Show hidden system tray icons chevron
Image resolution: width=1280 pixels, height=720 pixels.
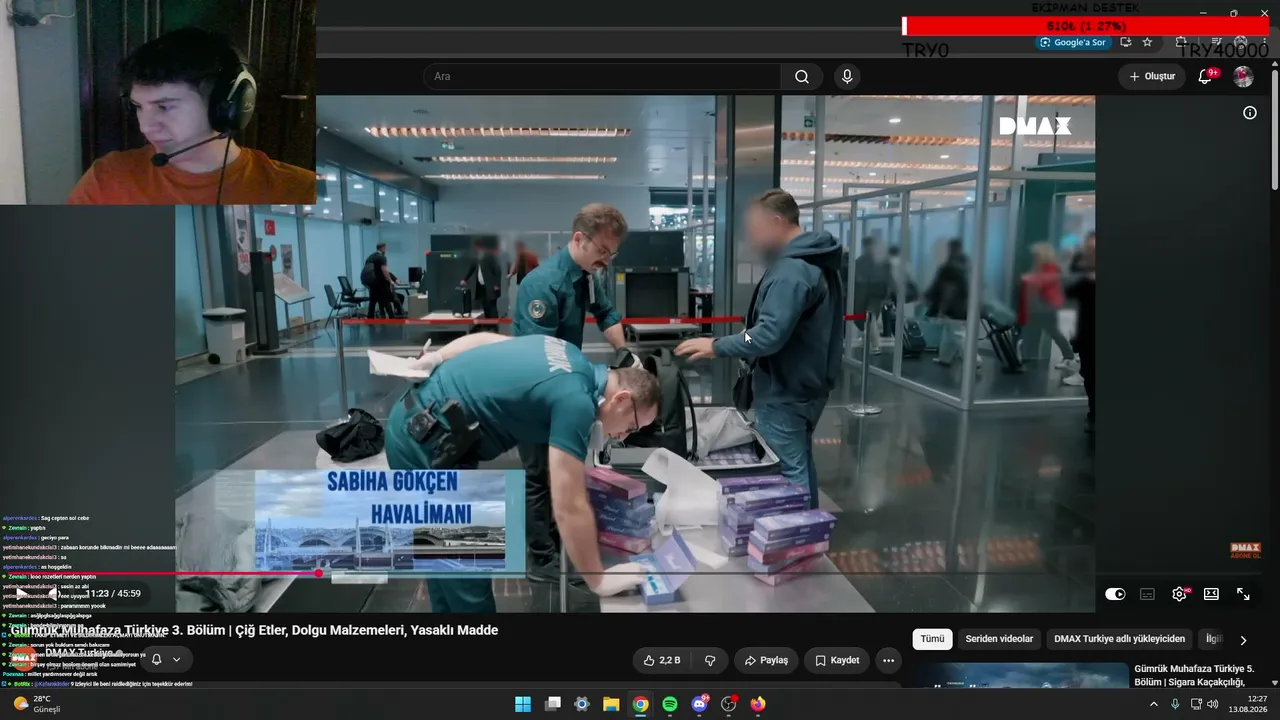point(1153,704)
